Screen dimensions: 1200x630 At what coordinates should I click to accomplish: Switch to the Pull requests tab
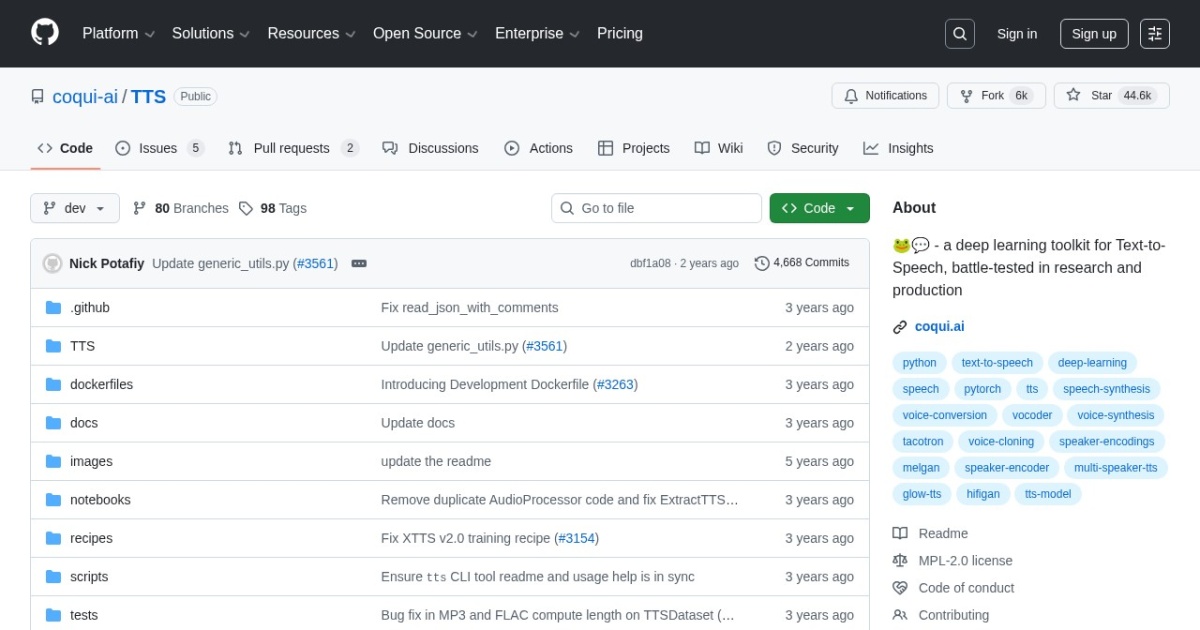tap(291, 148)
